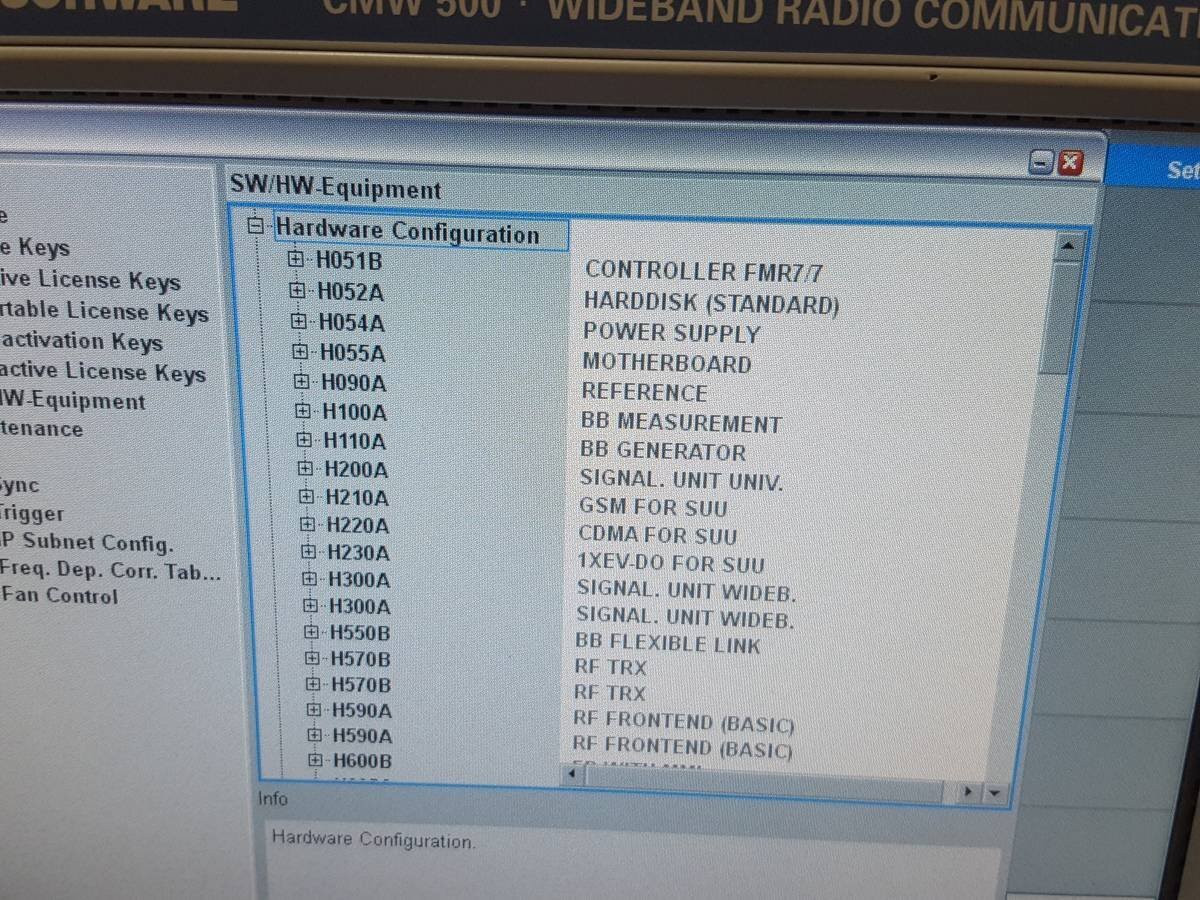Click the horizontal scrollbar left arrow
The height and width of the screenshot is (900, 1200).
tap(574, 773)
